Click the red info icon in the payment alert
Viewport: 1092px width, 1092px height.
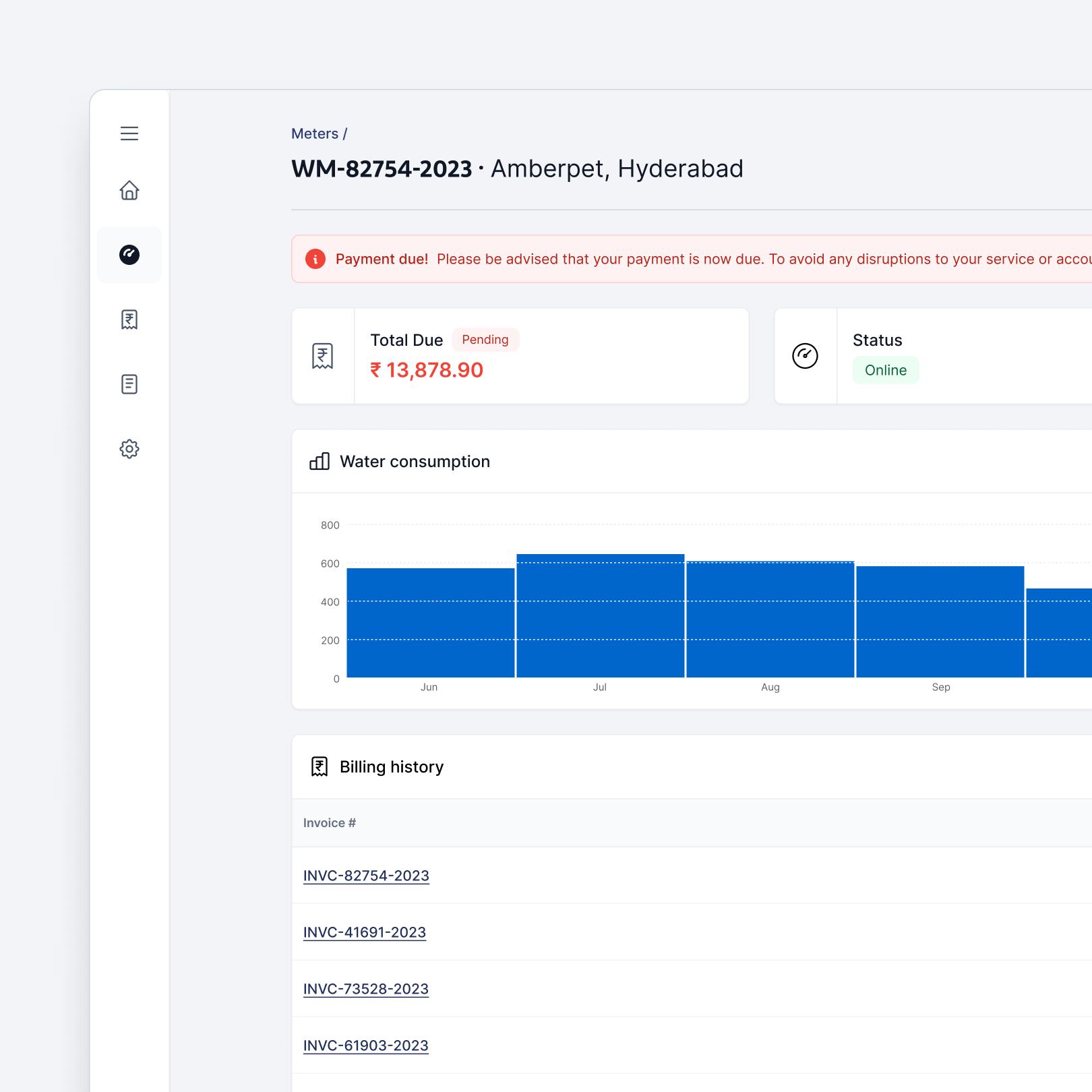tap(315, 258)
